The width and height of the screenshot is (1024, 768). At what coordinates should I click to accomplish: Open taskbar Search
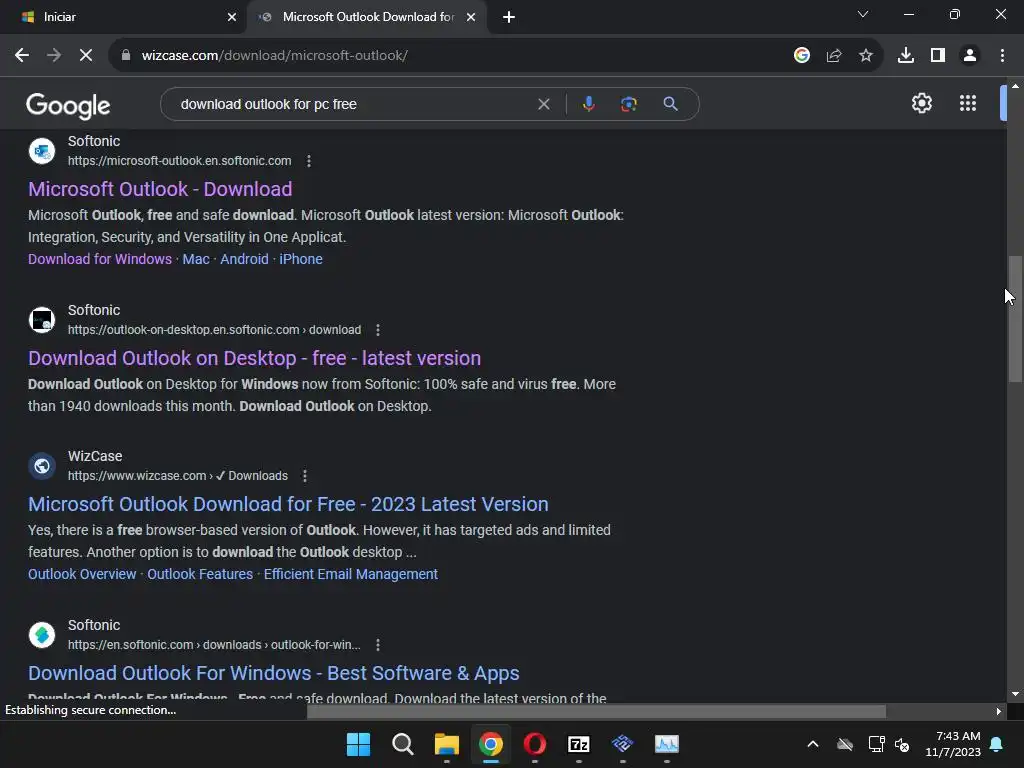tap(402, 744)
